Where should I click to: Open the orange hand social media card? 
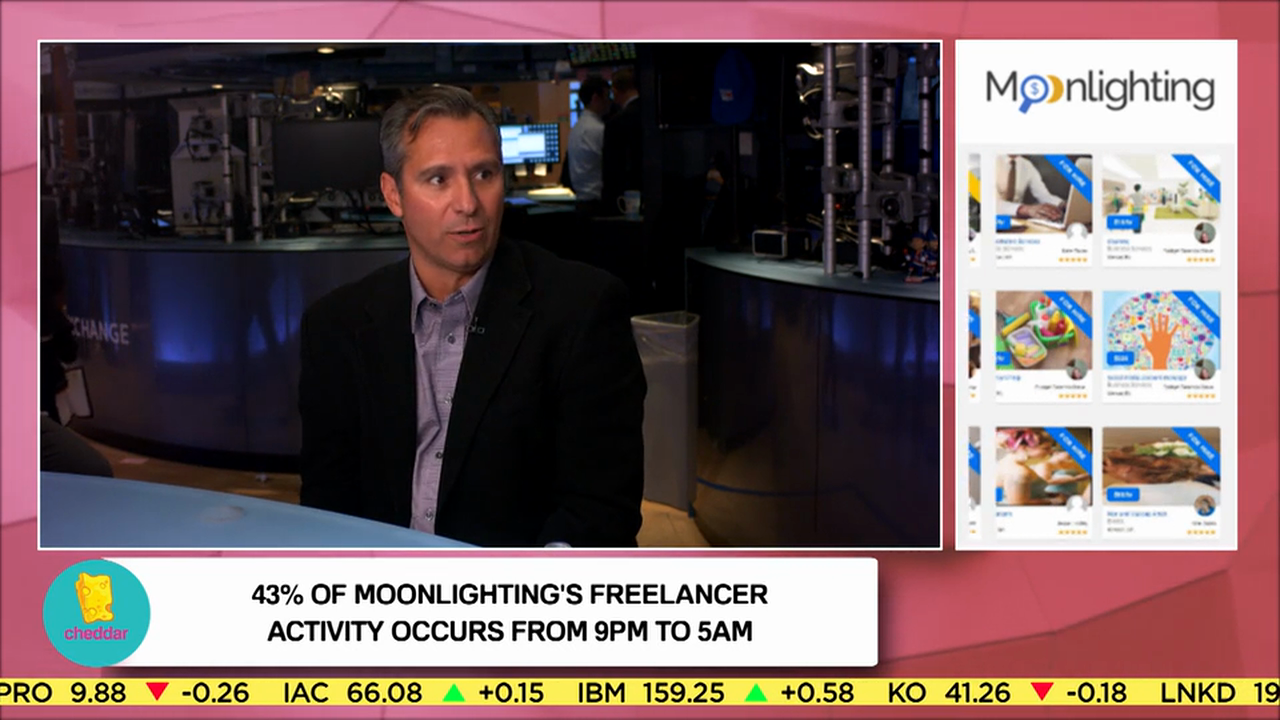pos(1161,346)
